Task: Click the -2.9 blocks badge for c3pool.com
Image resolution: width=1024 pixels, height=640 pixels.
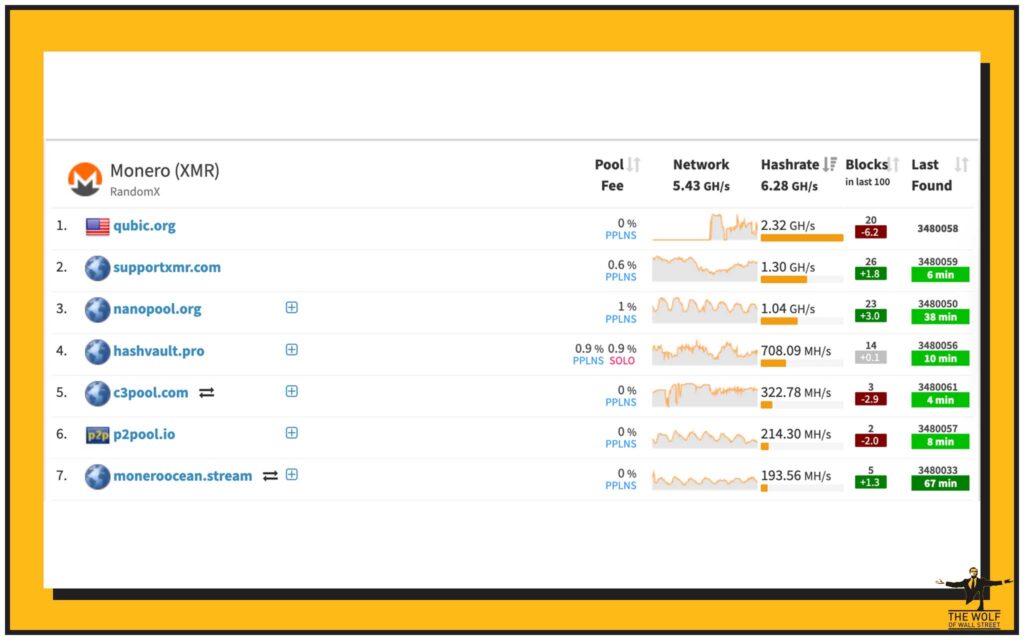Action: (871, 400)
